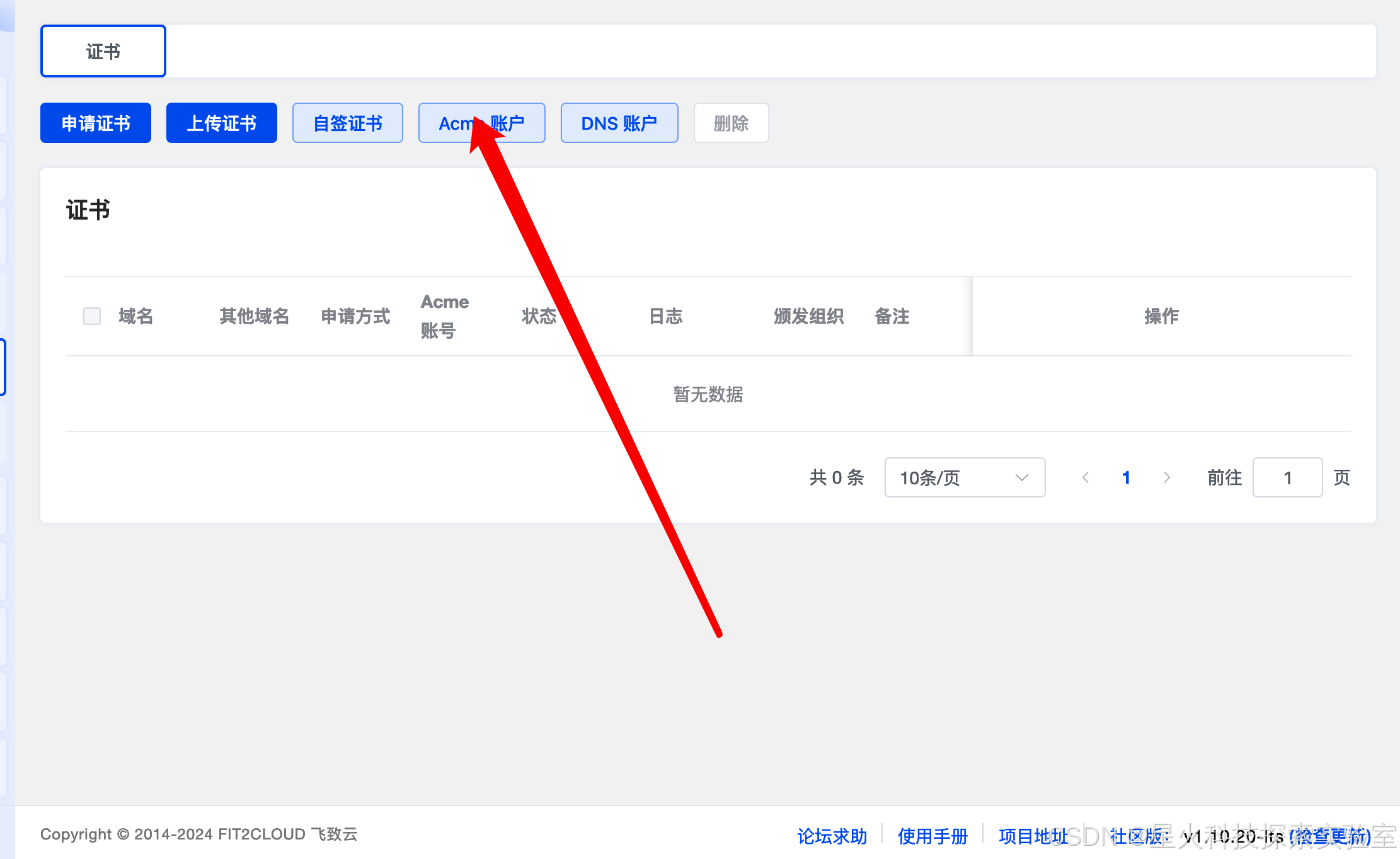
Task: Select page number 1 in pagination
Action: tap(1126, 478)
